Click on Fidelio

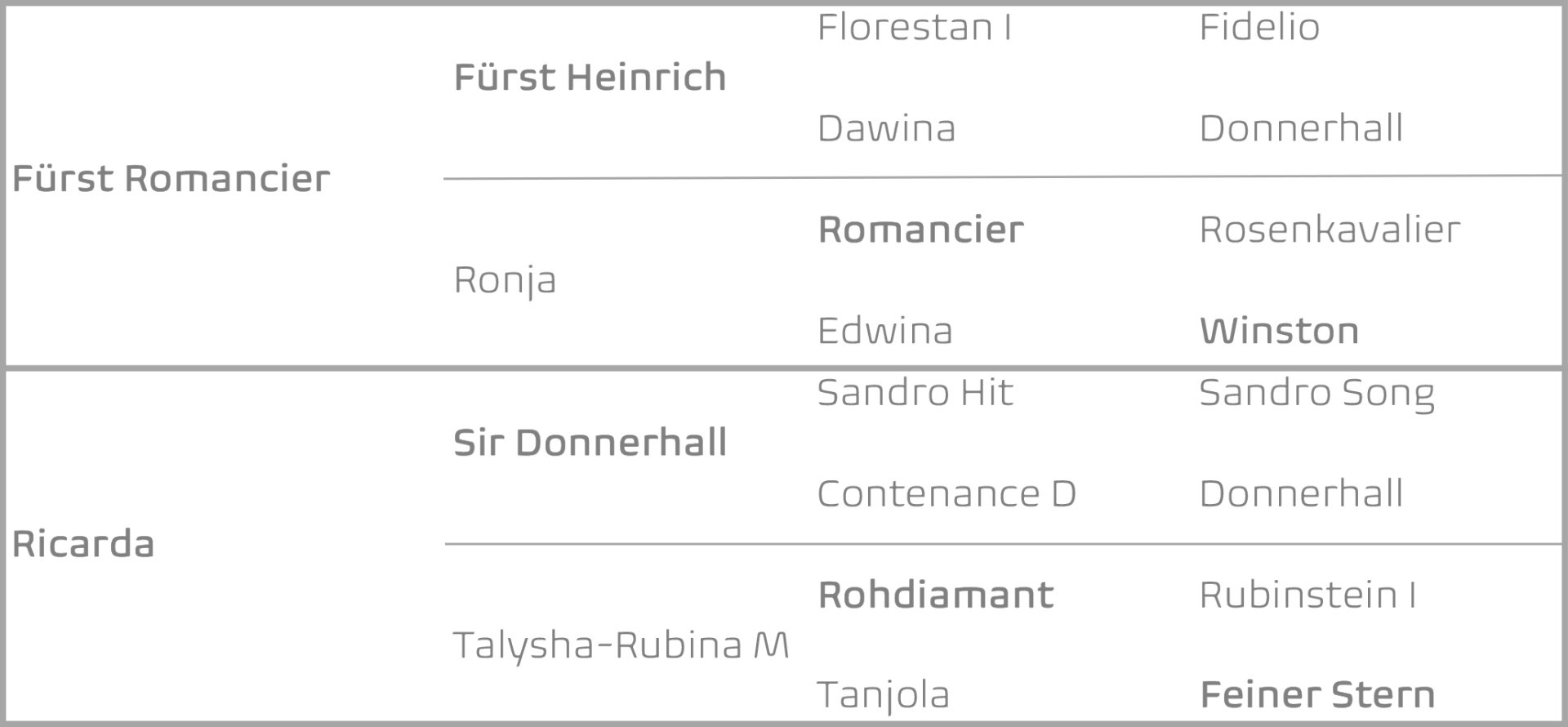(1258, 28)
